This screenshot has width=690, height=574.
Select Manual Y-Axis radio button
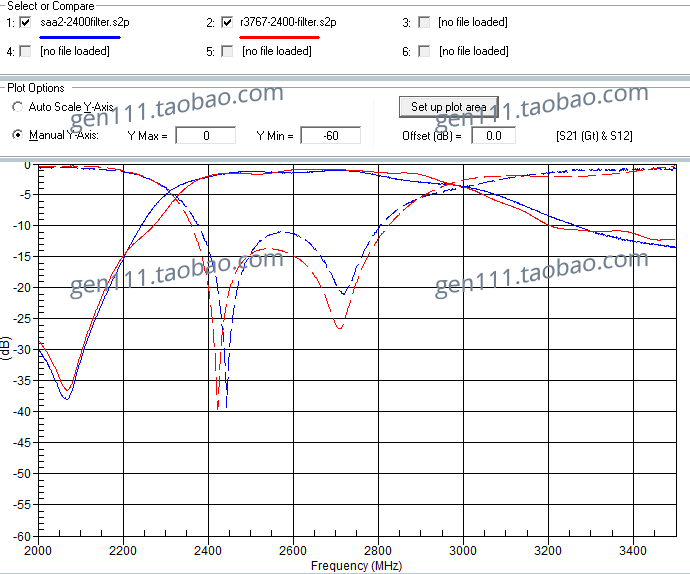[x=18, y=135]
